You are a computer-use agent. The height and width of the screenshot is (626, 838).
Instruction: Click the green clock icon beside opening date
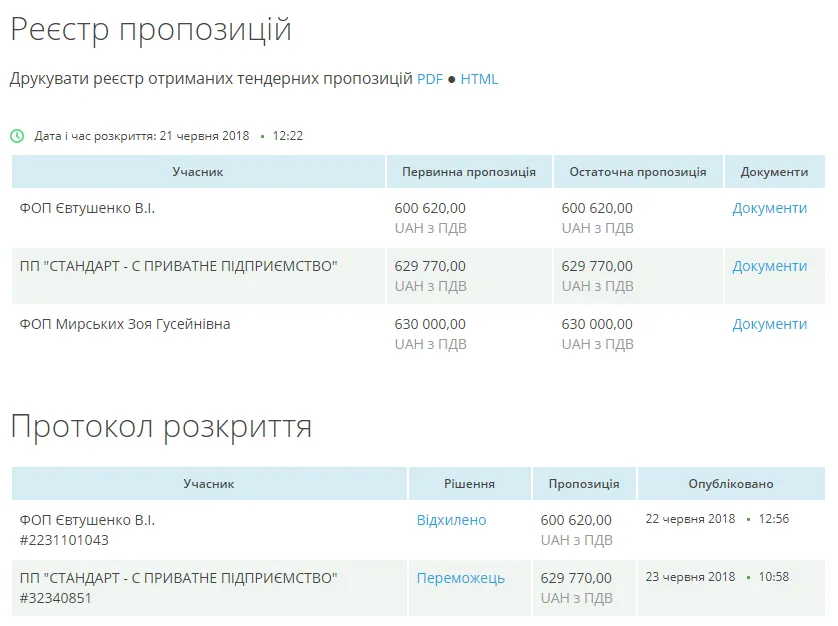pyautogui.click(x=17, y=136)
